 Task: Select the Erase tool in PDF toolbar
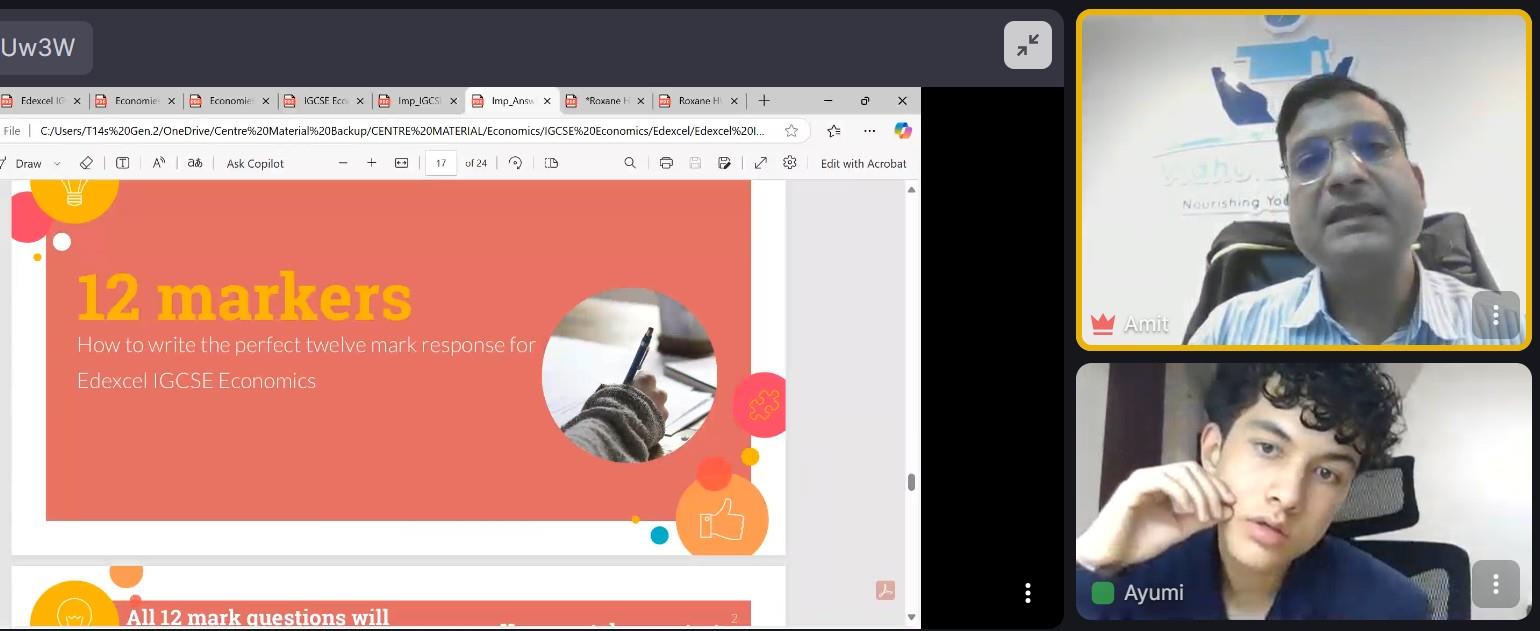pos(86,163)
